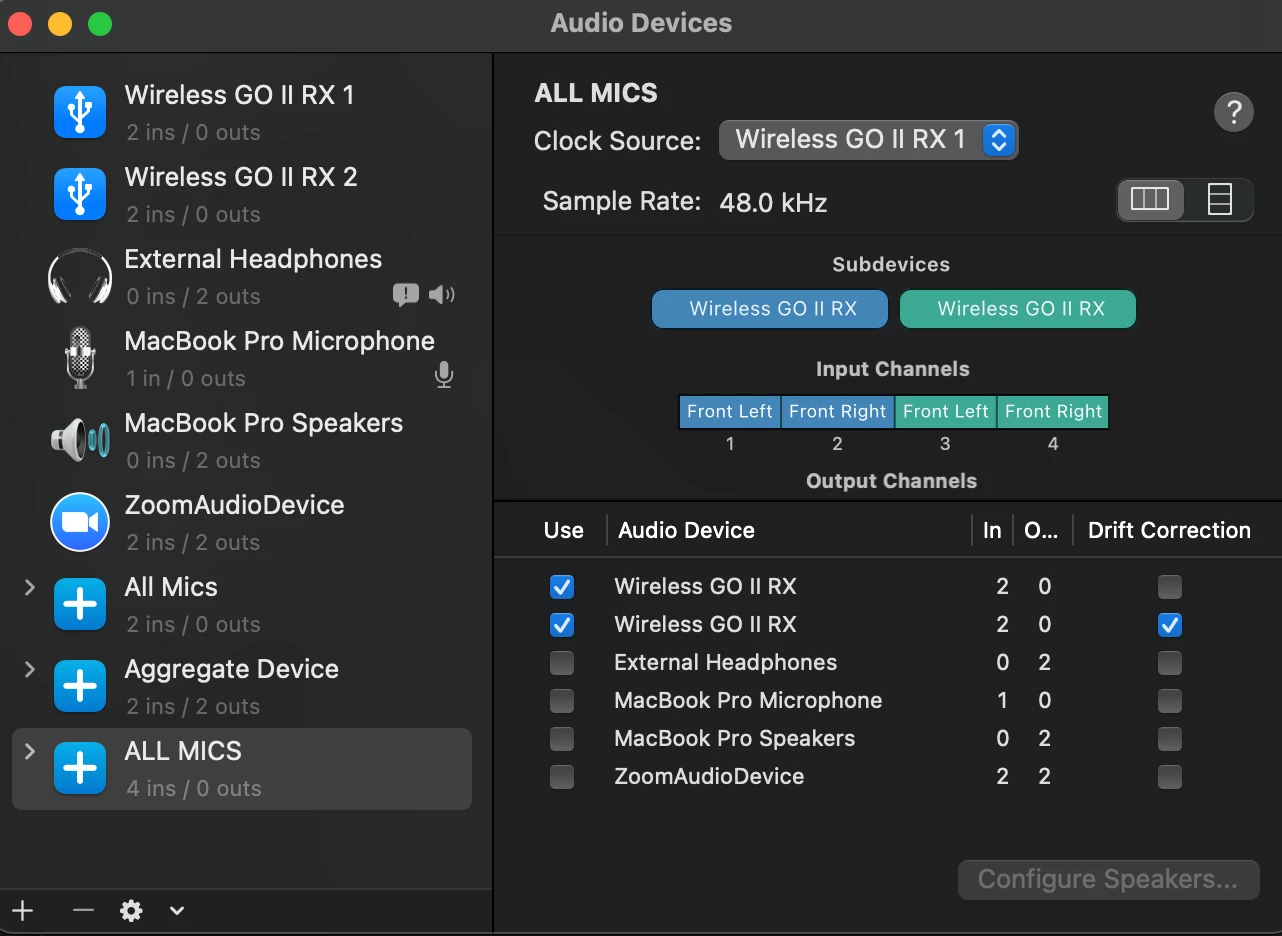Enable drift correction for first Wireless GO II RX

[x=1169, y=586]
